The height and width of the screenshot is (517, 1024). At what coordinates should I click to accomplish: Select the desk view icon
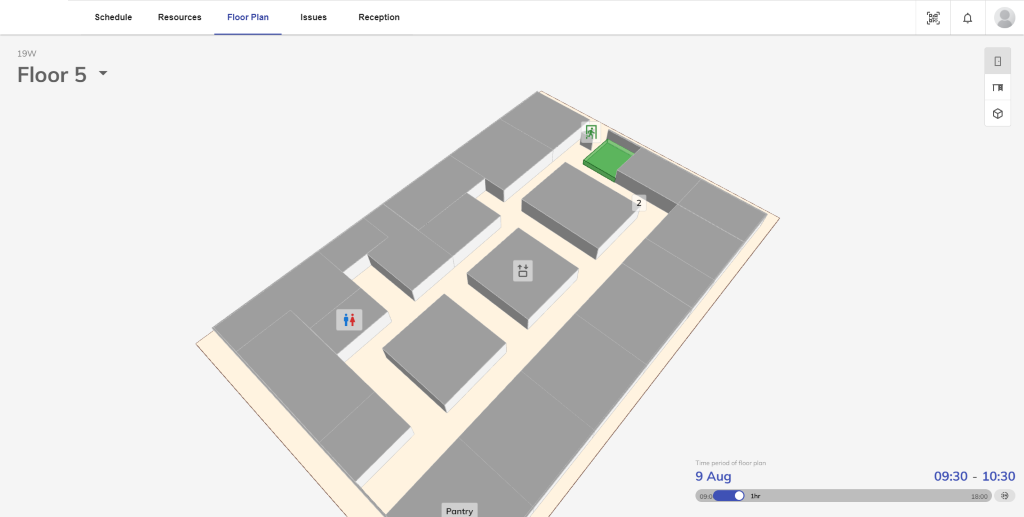(x=997, y=88)
